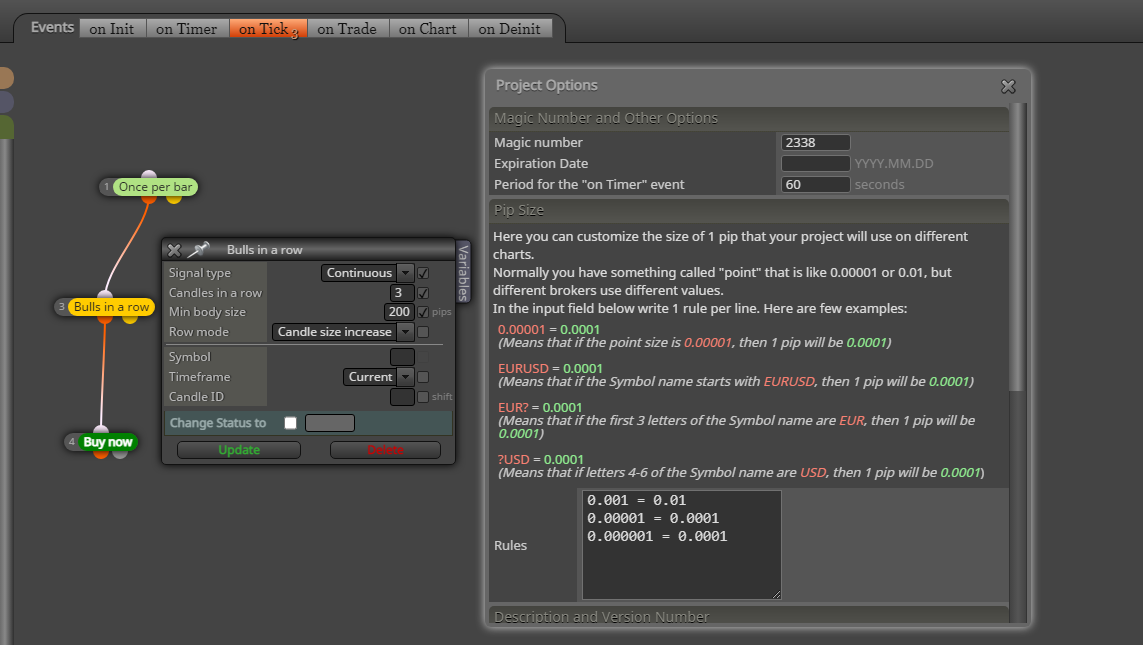Click the Expiration Date input field

click(x=816, y=163)
